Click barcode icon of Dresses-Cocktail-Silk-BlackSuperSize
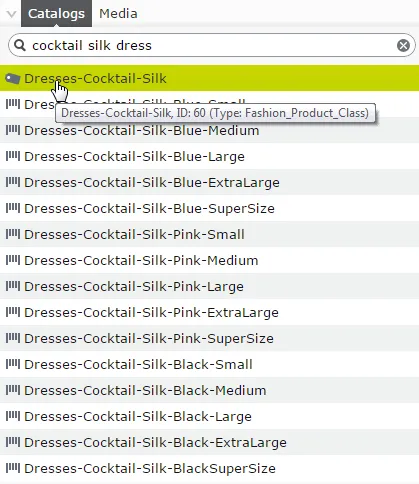The image size is (419, 484). pyautogui.click(x=13, y=467)
